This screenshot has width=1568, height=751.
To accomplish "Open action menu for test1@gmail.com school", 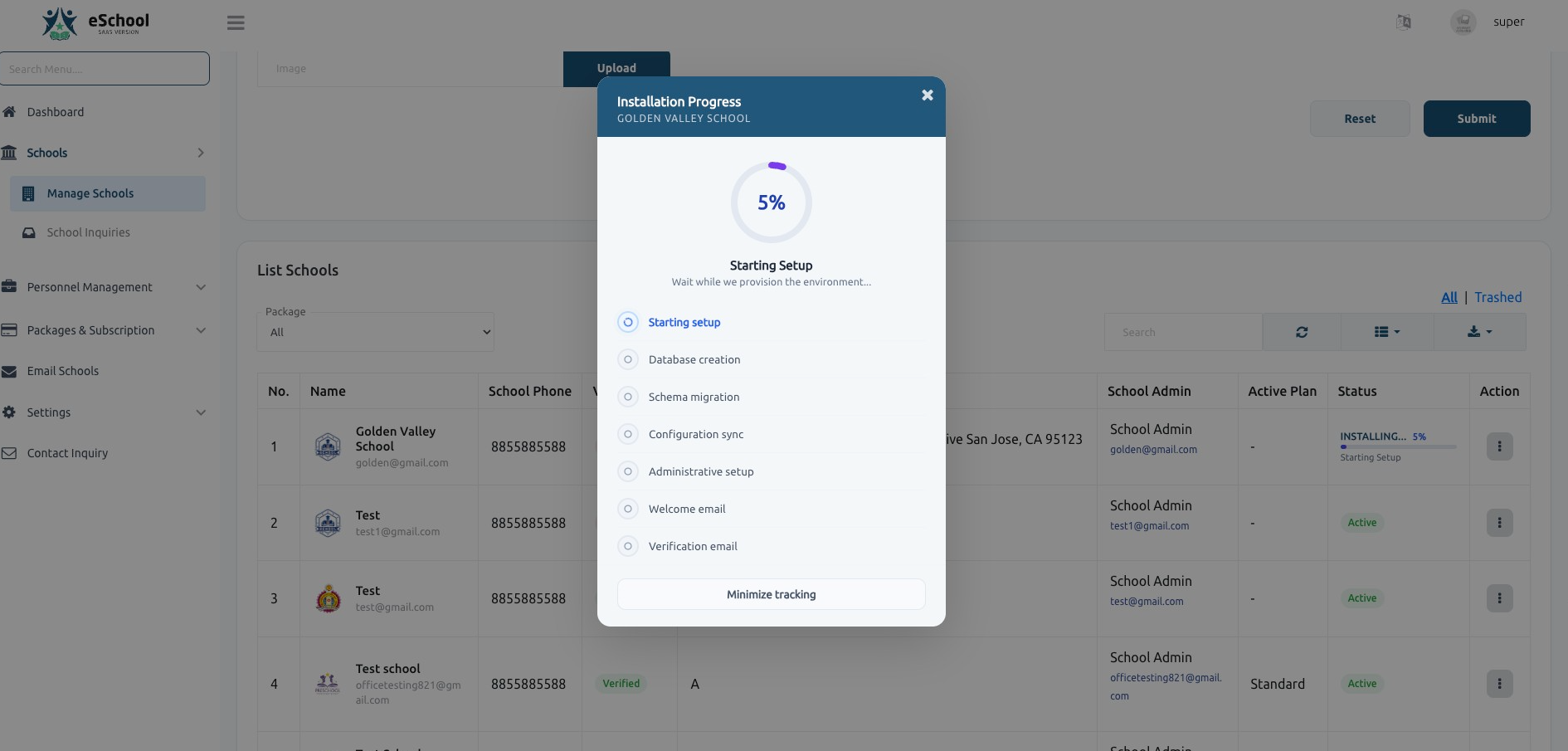I will 1499,523.
